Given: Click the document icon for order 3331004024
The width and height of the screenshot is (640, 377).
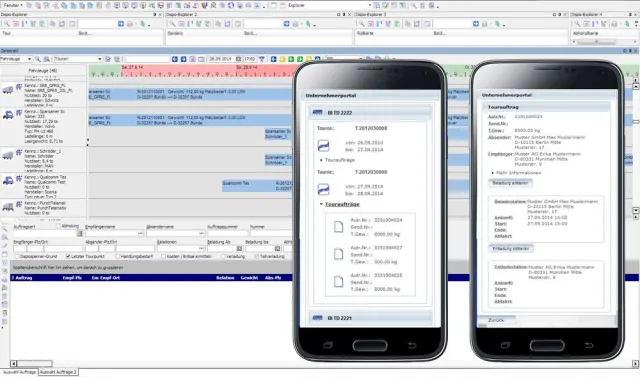Looking at the screenshot, I should coord(338,226).
